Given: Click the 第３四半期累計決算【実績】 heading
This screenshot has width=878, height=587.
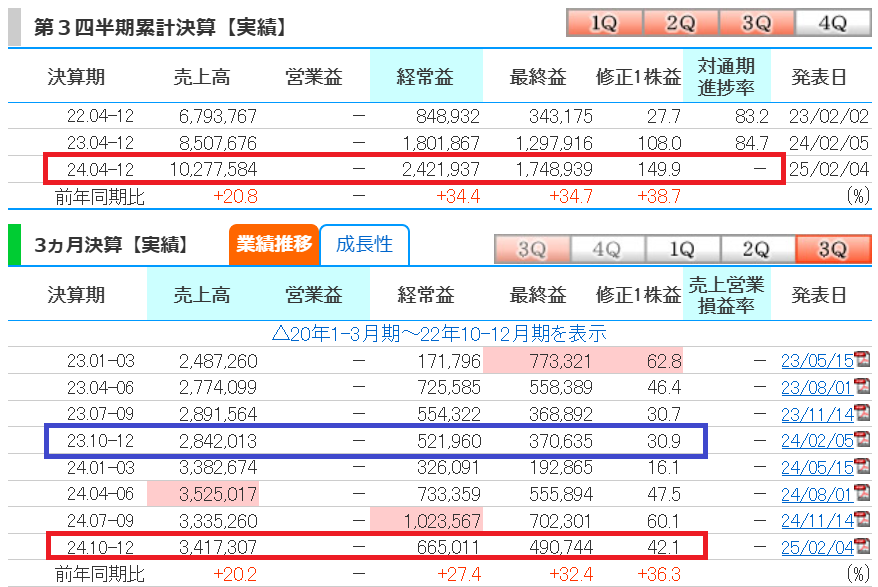Looking at the screenshot, I should coord(160,26).
